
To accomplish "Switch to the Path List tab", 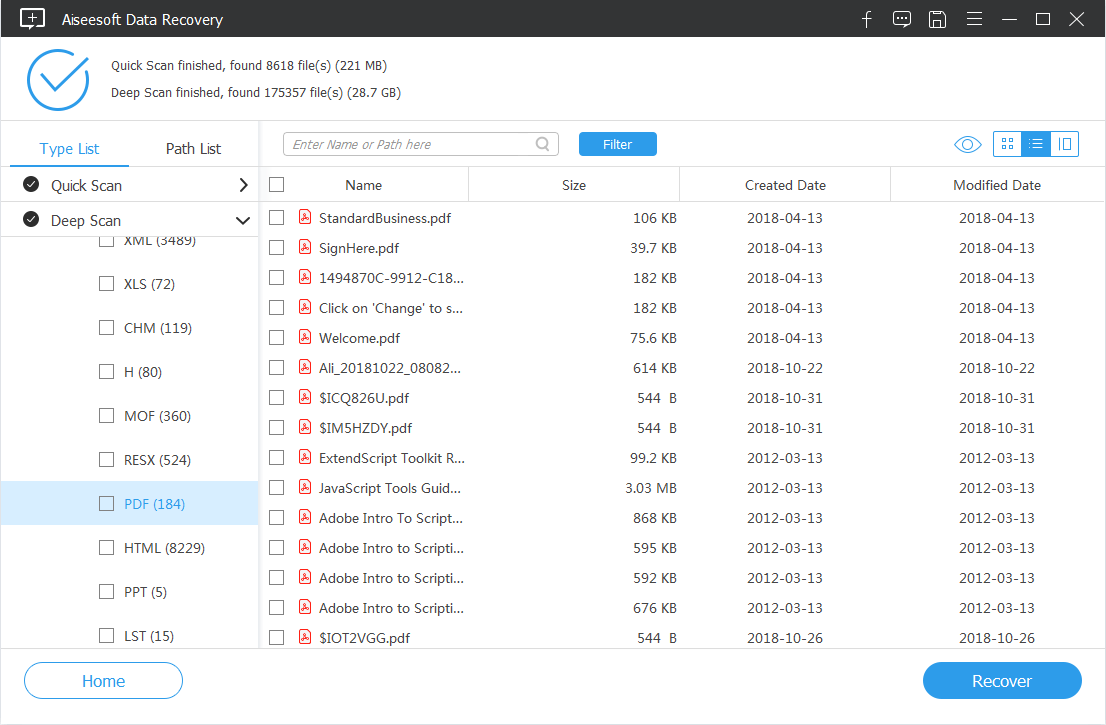I will (x=193, y=148).
